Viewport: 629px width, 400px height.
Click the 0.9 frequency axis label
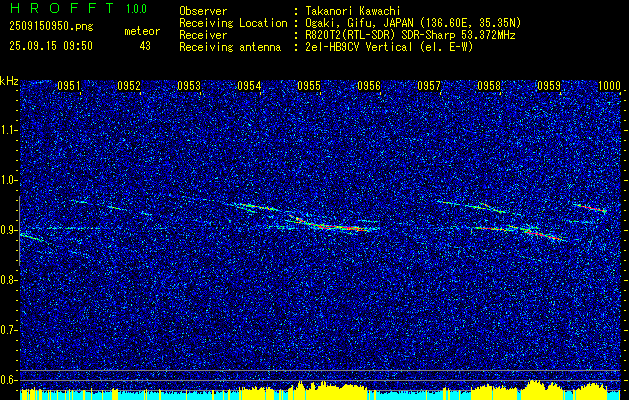pyautogui.click(x=9, y=230)
